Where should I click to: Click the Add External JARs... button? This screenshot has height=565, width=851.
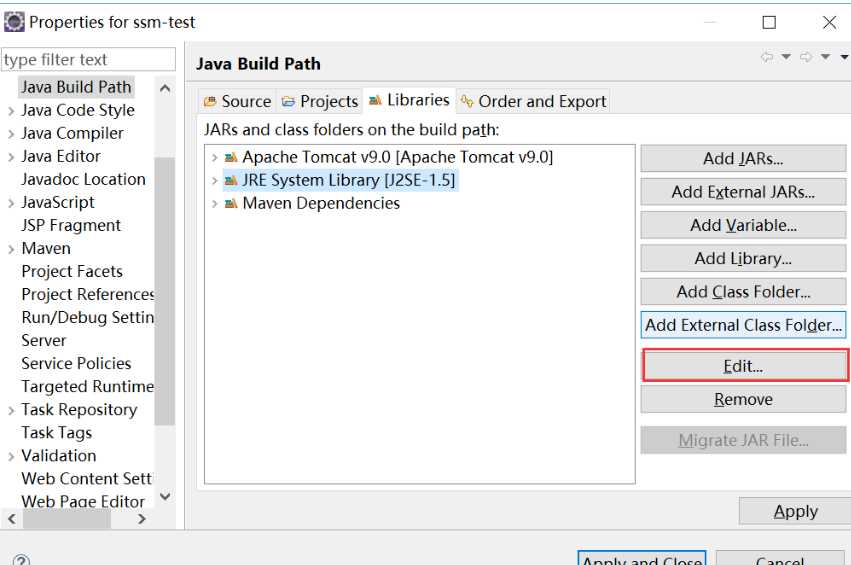[743, 192]
